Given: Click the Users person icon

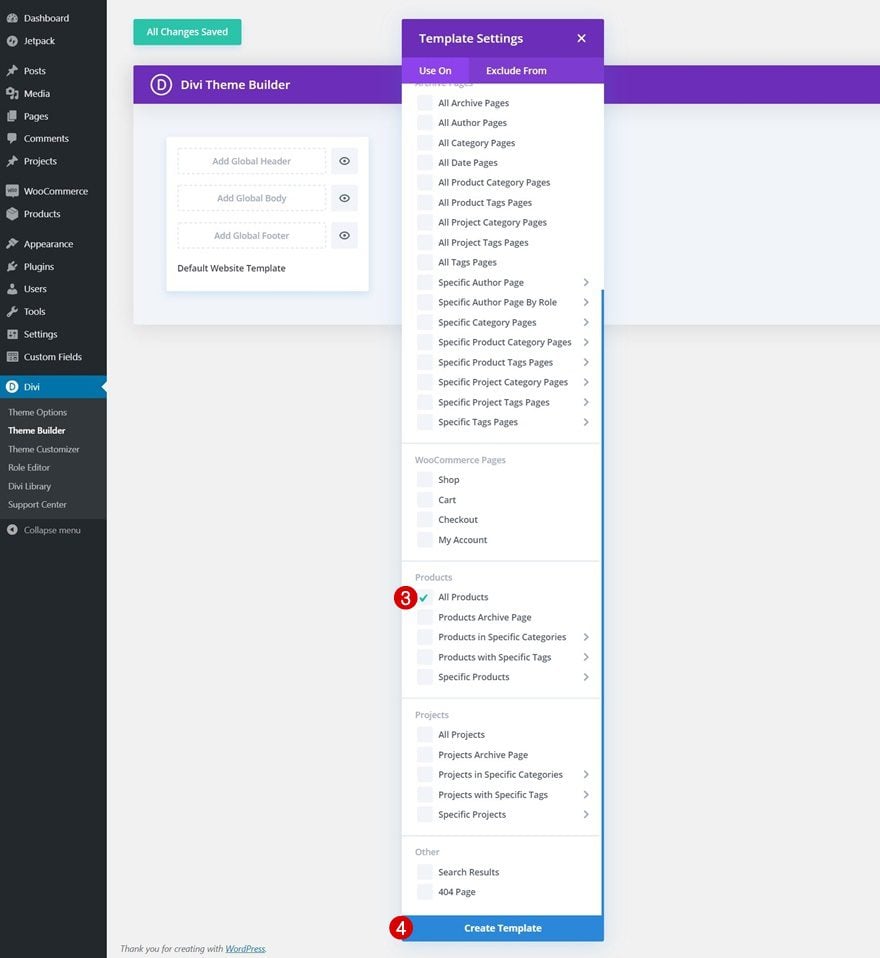Looking at the screenshot, I should 12,289.
